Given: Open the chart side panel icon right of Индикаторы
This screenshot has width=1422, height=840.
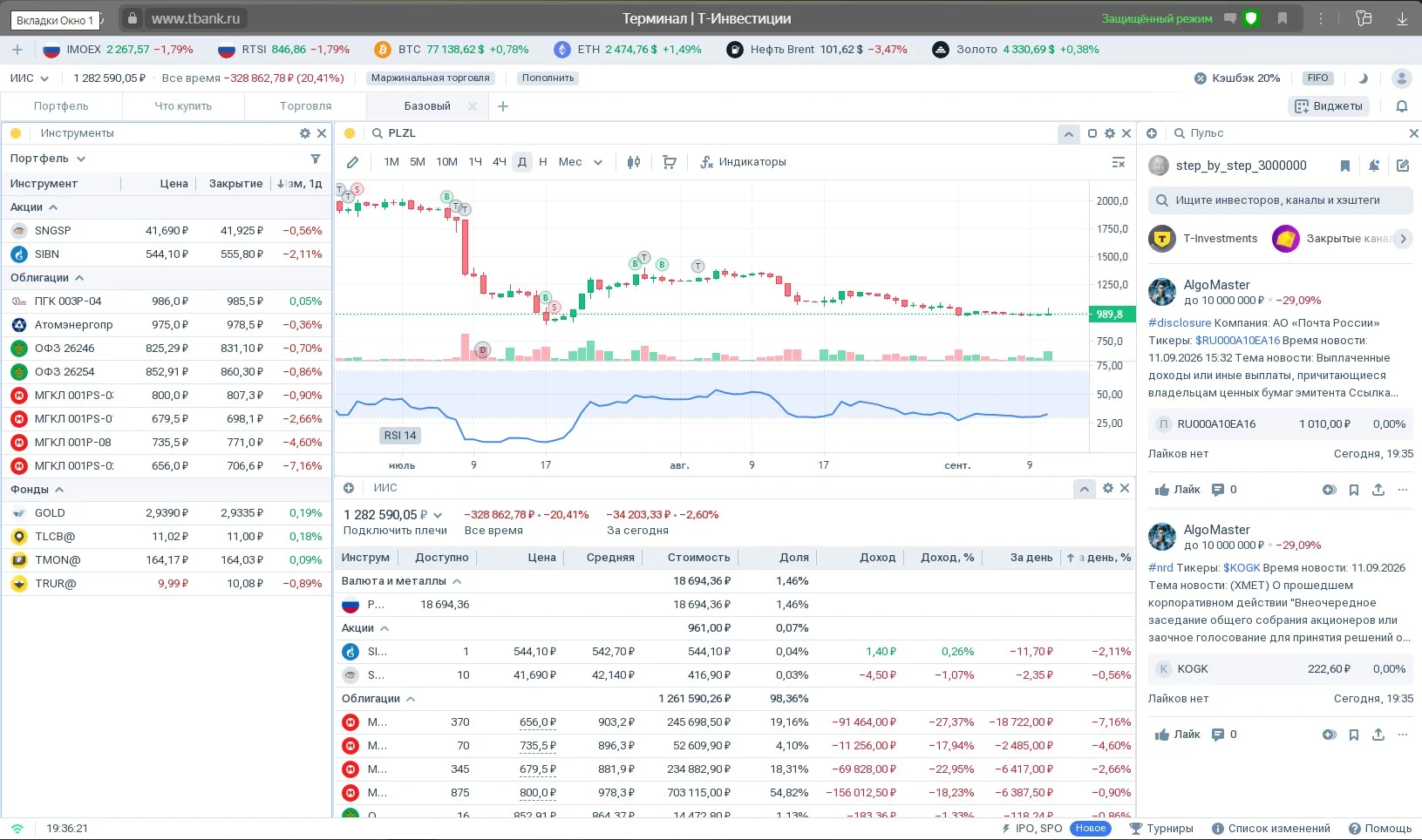Looking at the screenshot, I should point(1119,162).
